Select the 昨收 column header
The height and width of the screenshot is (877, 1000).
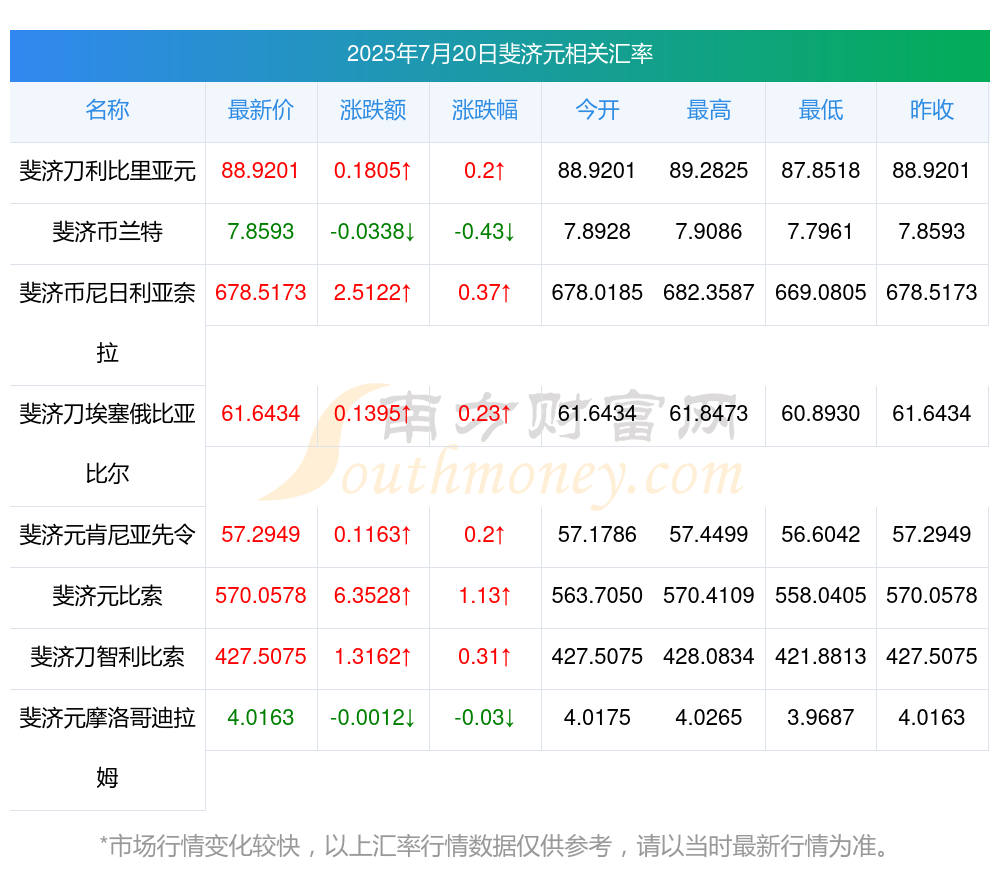click(932, 110)
